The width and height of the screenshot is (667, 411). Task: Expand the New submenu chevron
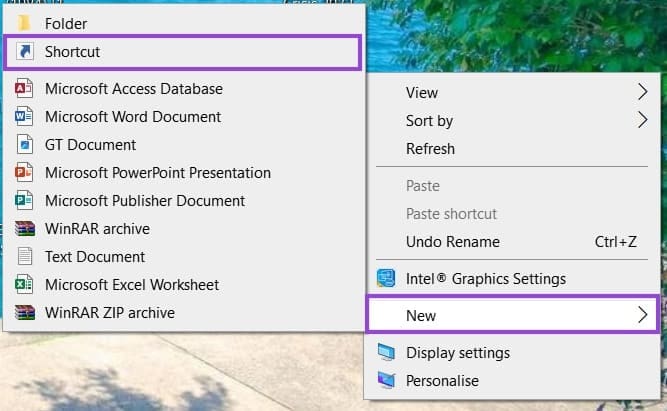tap(642, 316)
